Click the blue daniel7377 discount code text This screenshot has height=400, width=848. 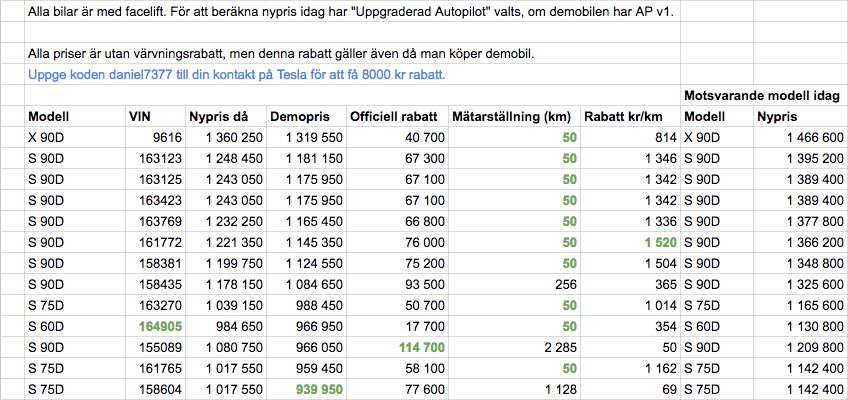(237, 75)
